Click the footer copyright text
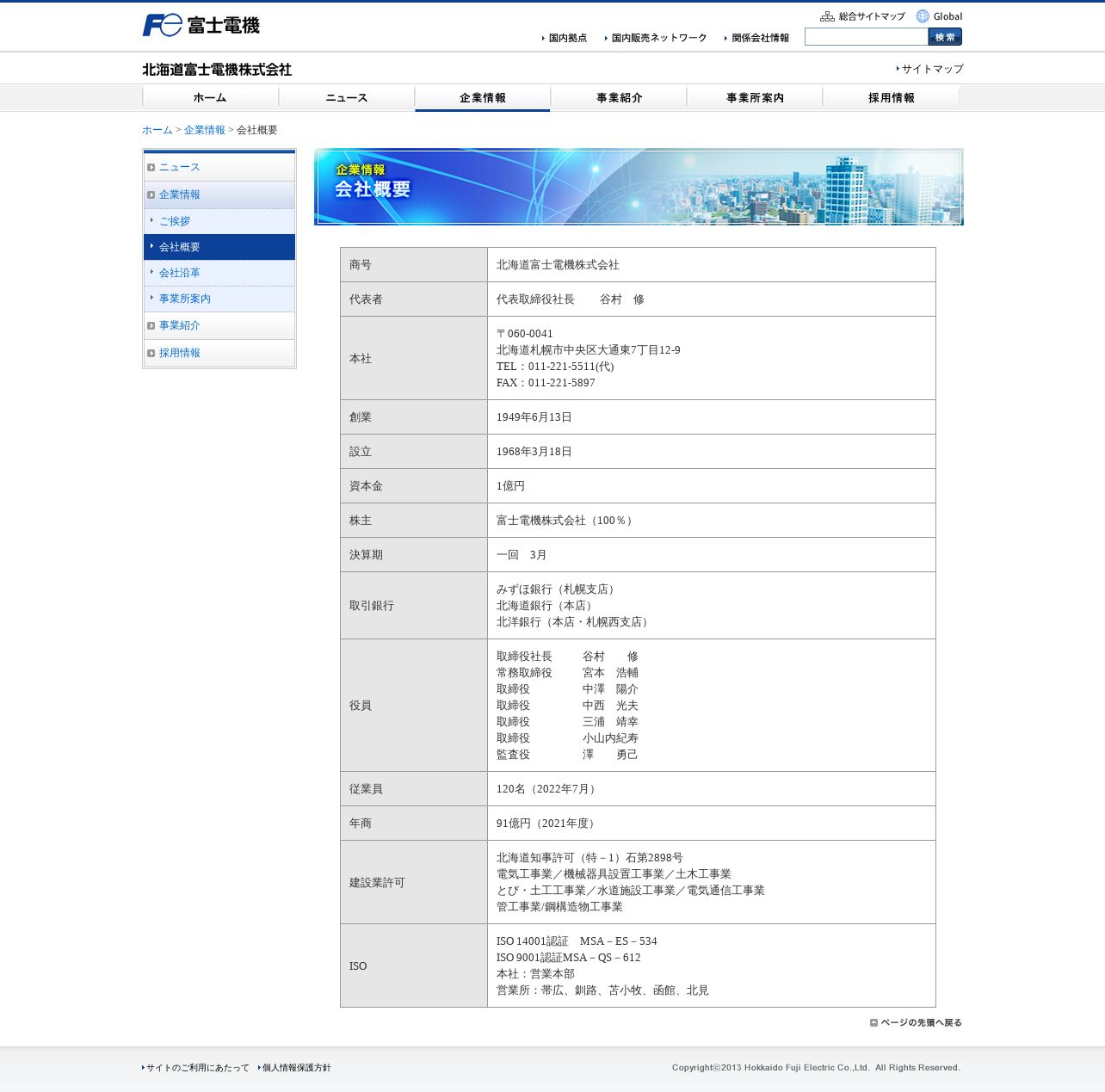 (816, 1068)
